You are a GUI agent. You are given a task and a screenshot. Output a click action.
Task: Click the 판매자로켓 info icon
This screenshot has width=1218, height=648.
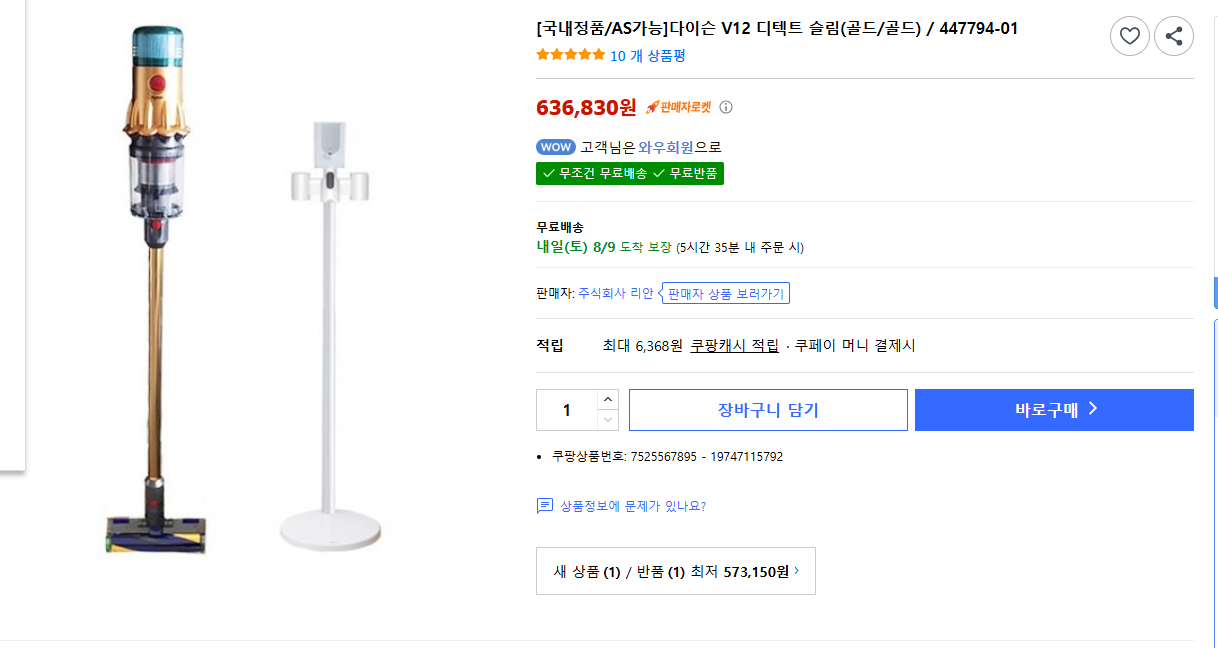(726, 107)
